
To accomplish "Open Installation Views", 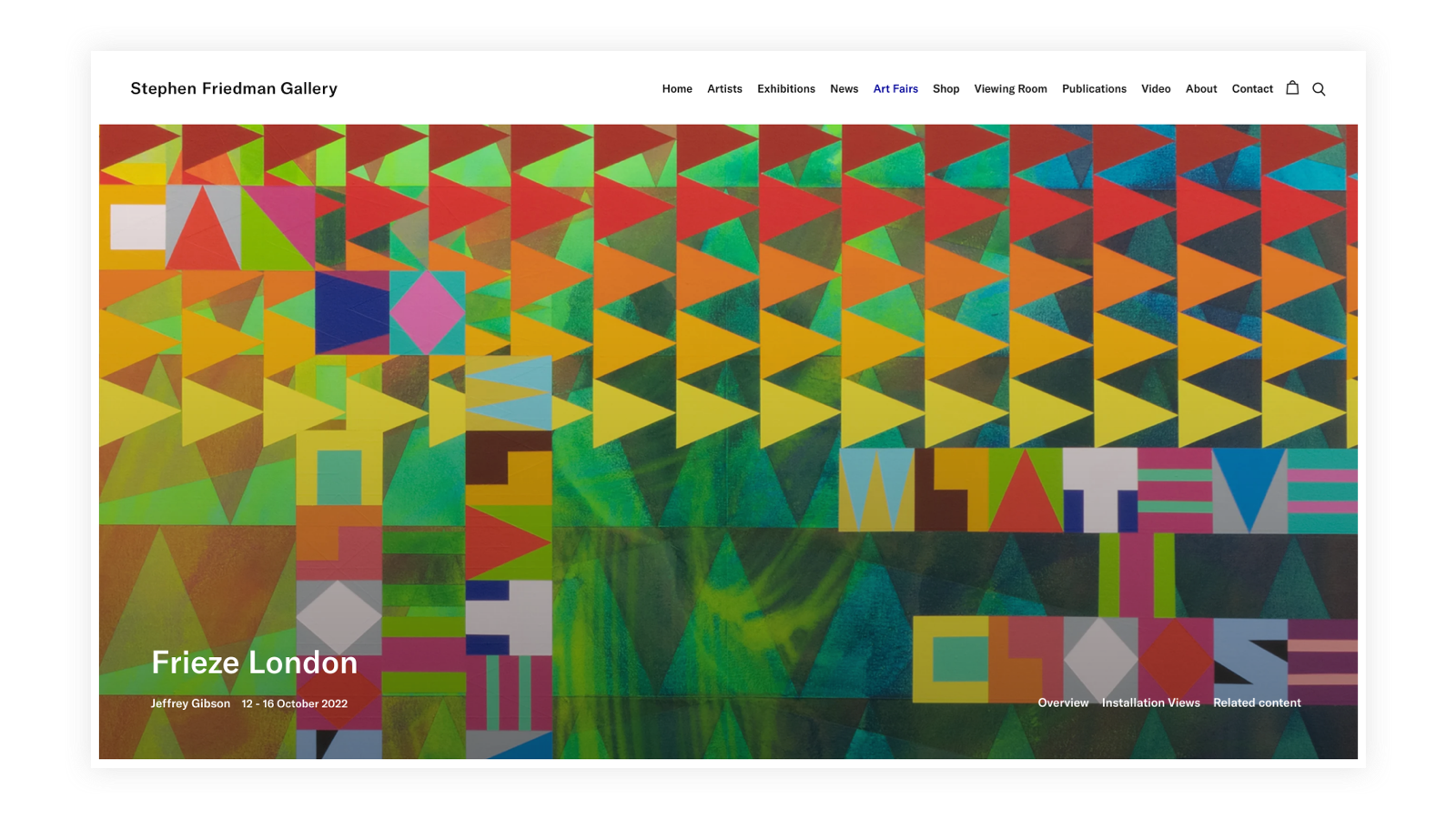I will (x=1150, y=703).
